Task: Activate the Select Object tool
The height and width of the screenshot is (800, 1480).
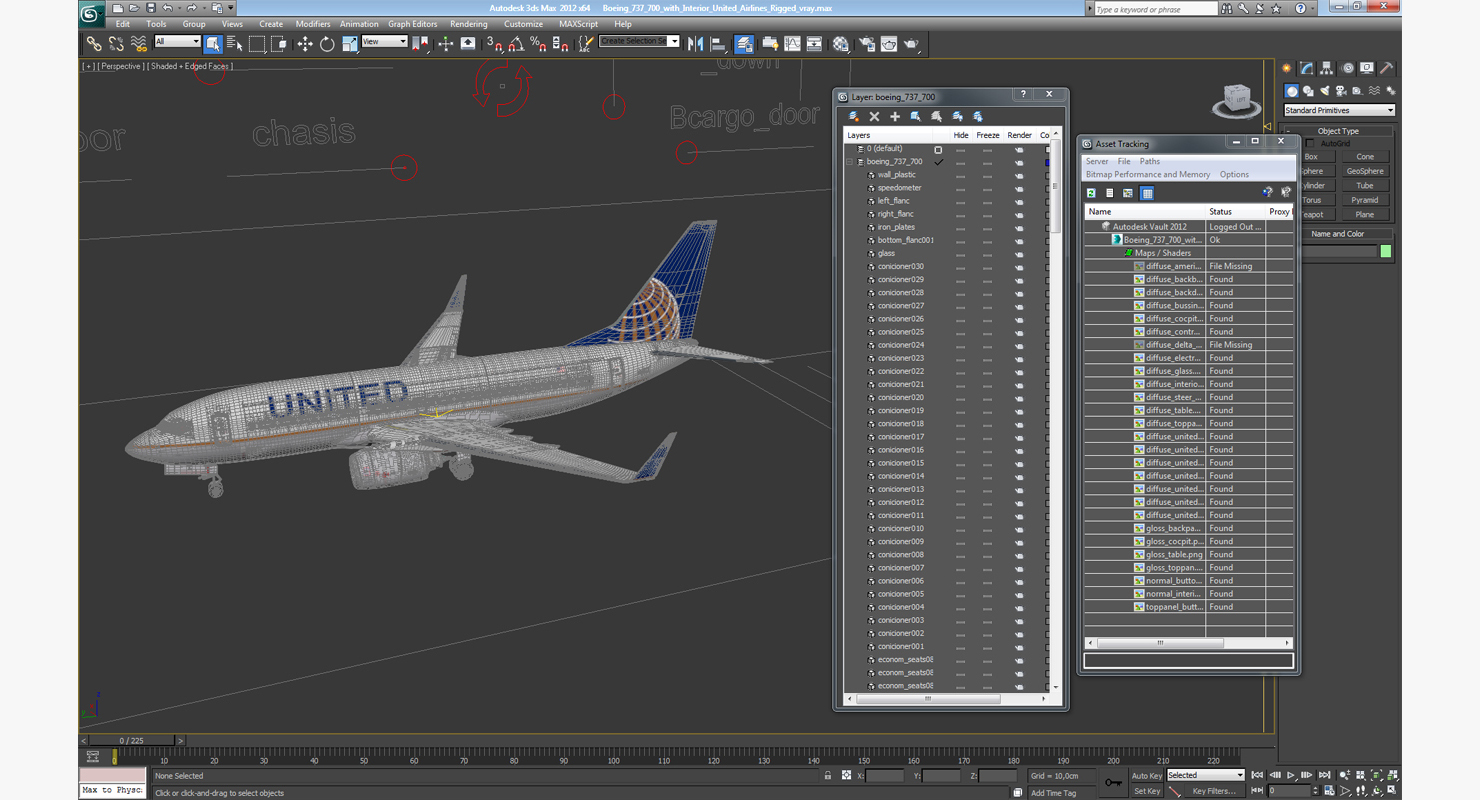Action: point(213,44)
